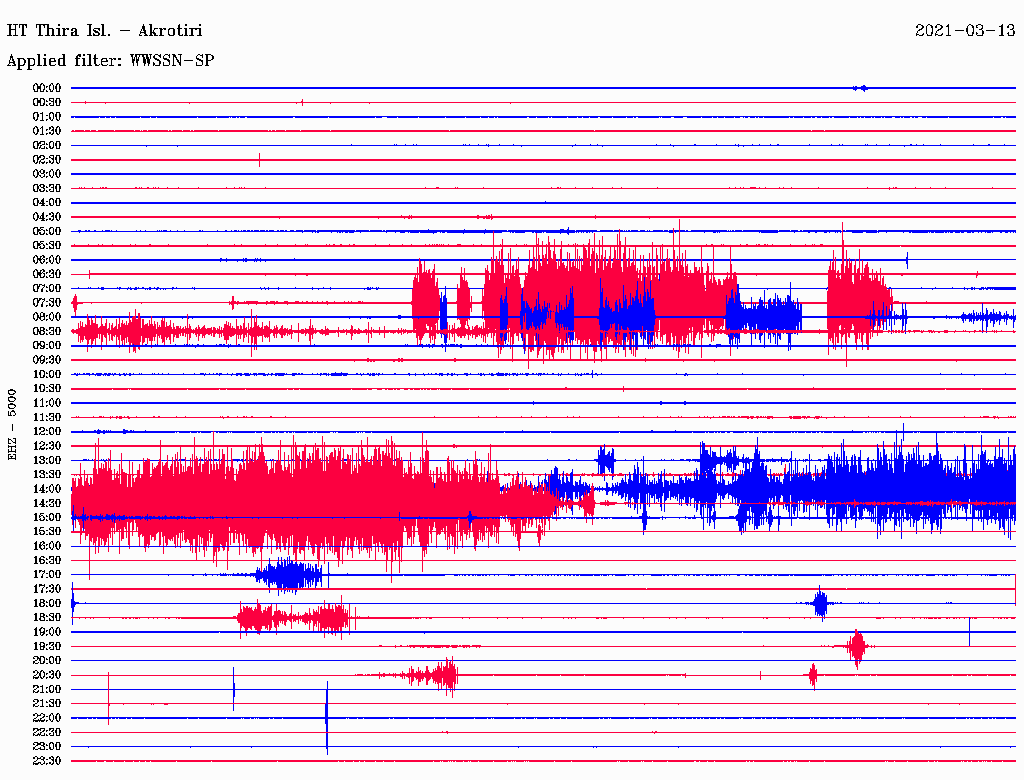Click the 01:30 time label
The height and width of the screenshot is (780, 1024).
coord(47,131)
